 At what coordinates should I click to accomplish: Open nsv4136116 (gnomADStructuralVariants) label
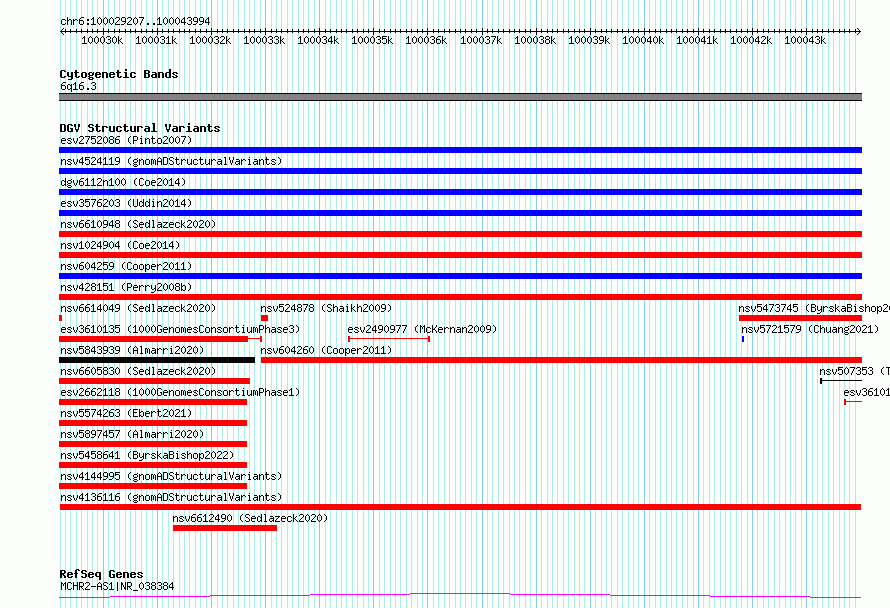coord(171,497)
